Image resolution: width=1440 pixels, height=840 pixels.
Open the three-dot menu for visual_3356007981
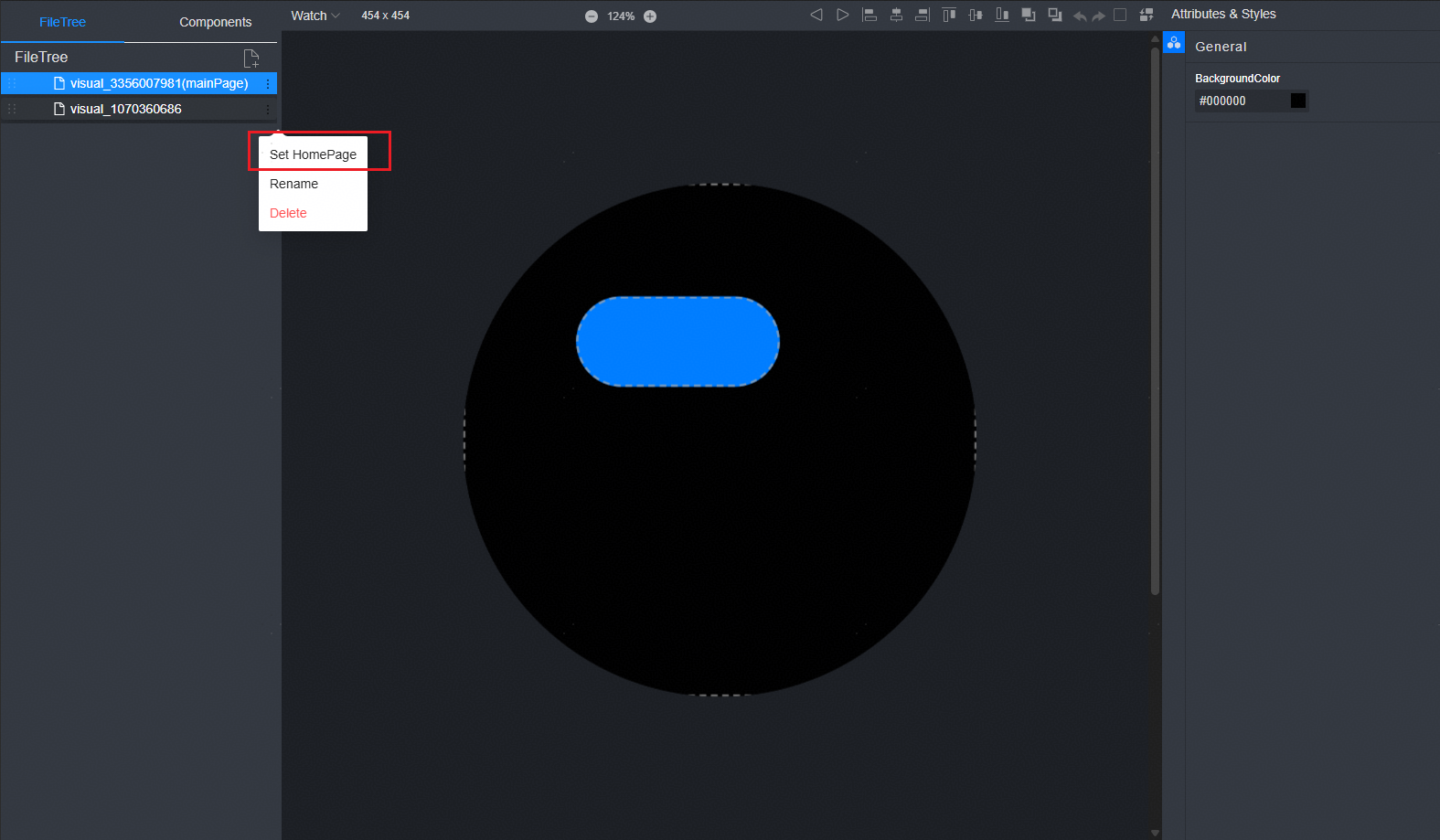click(268, 83)
